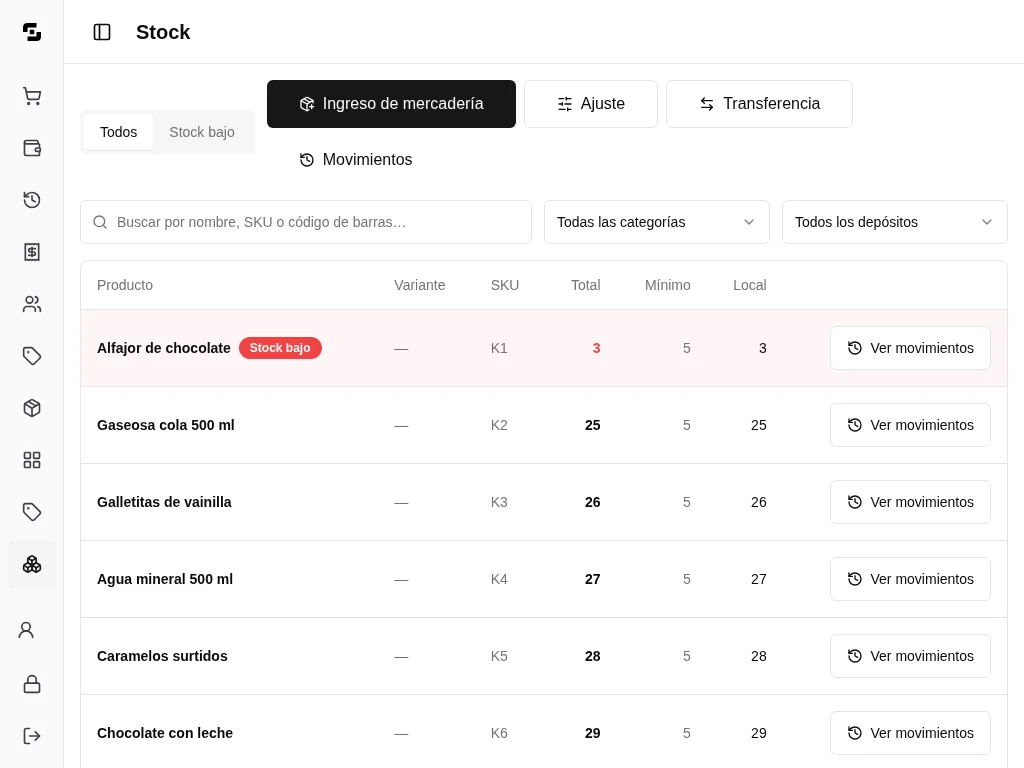Viewport: 1024px width, 768px height.
Task: Click the Ingreso de mercadería button
Action: coord(391,104)
